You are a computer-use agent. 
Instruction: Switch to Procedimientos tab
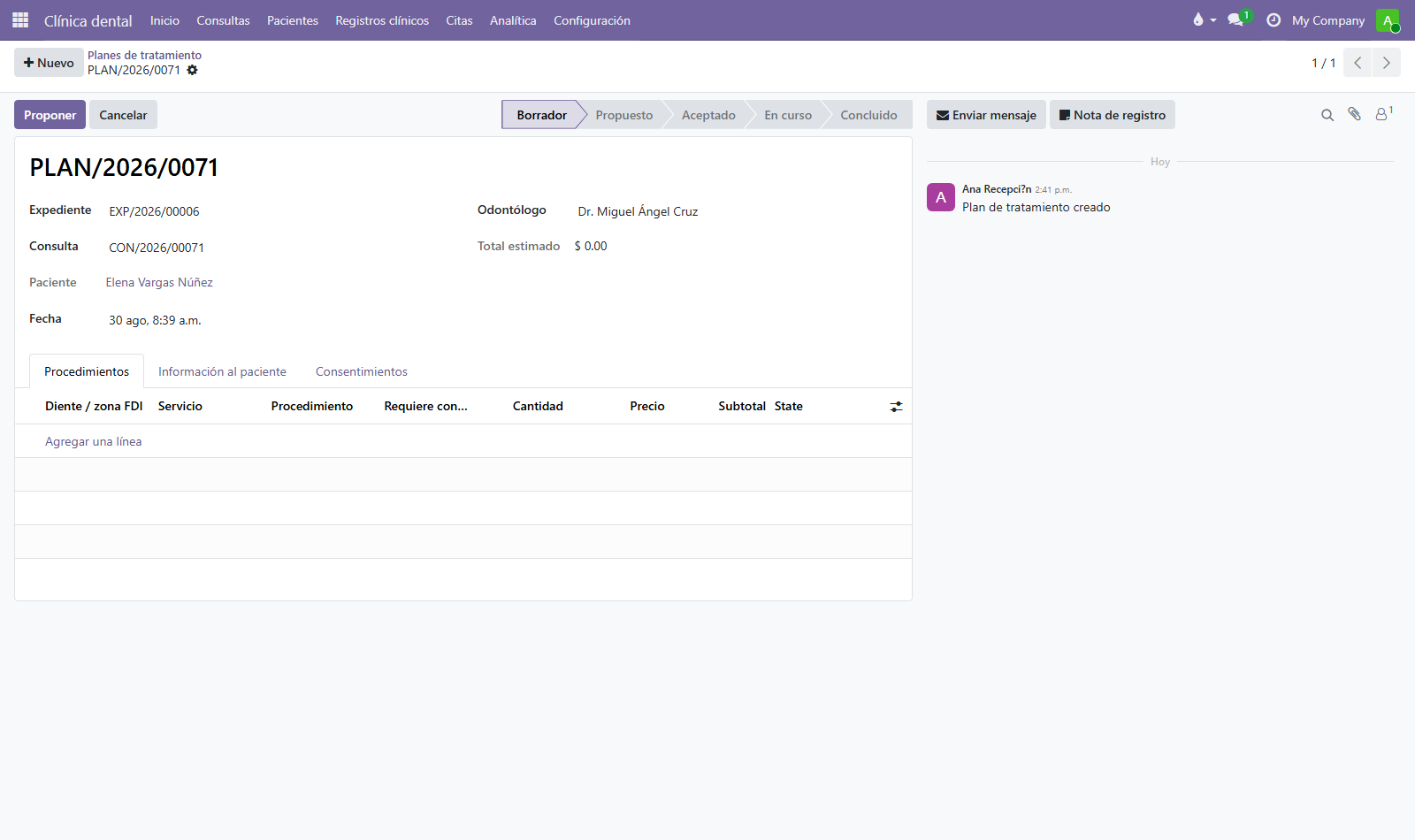click(x=87, y=371)
